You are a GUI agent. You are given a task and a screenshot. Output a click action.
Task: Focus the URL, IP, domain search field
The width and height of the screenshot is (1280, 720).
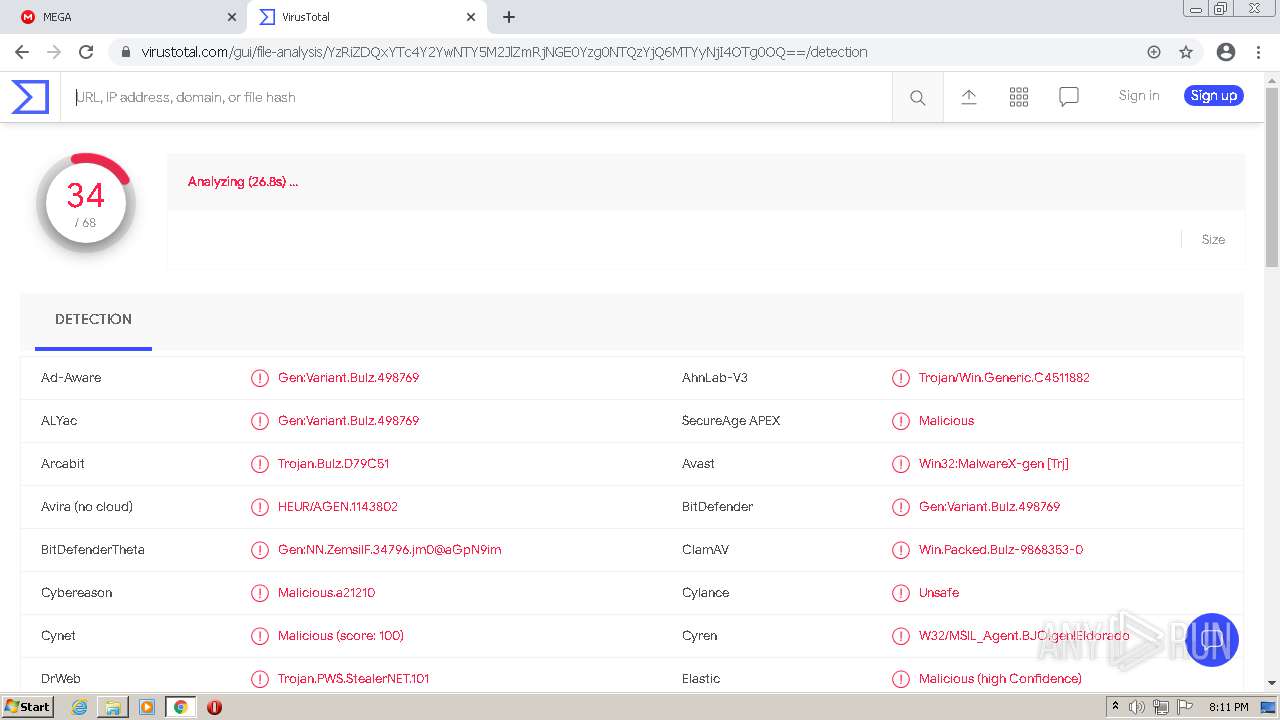pyautogui.click(x=476, y=97)
